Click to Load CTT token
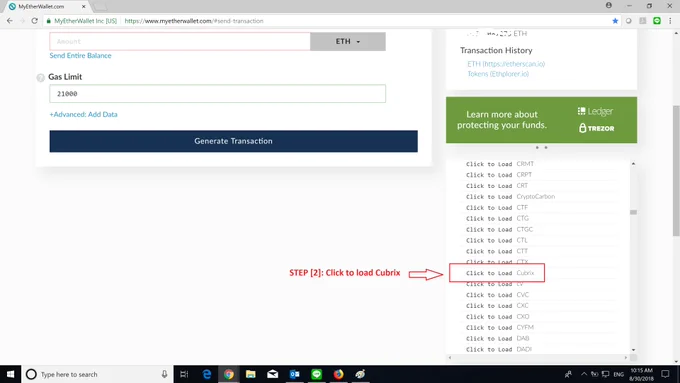The image size is (680, 383). pos(497,251)
